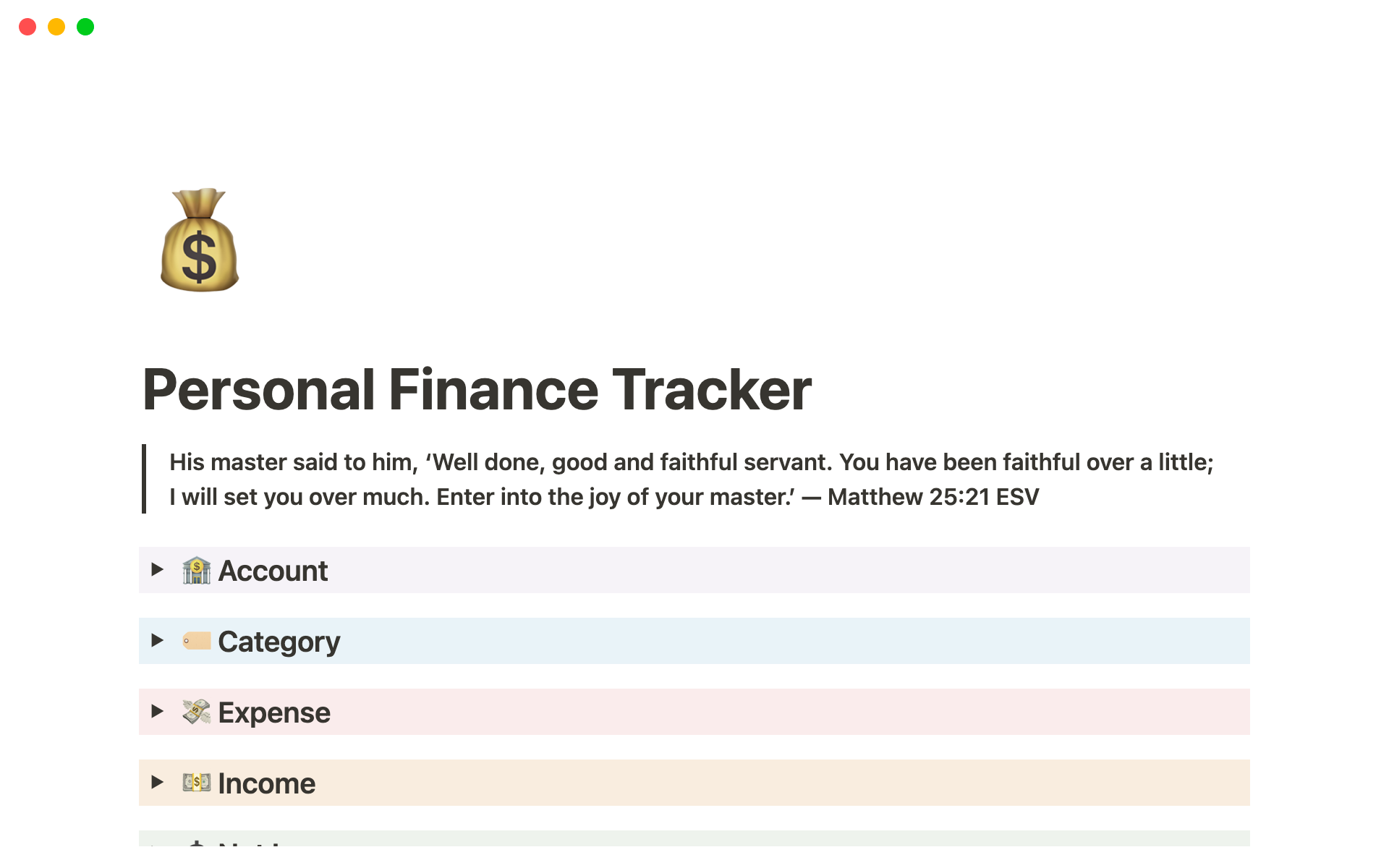Click the Category heading text
Screen dimensions: 1389x868
279,640
